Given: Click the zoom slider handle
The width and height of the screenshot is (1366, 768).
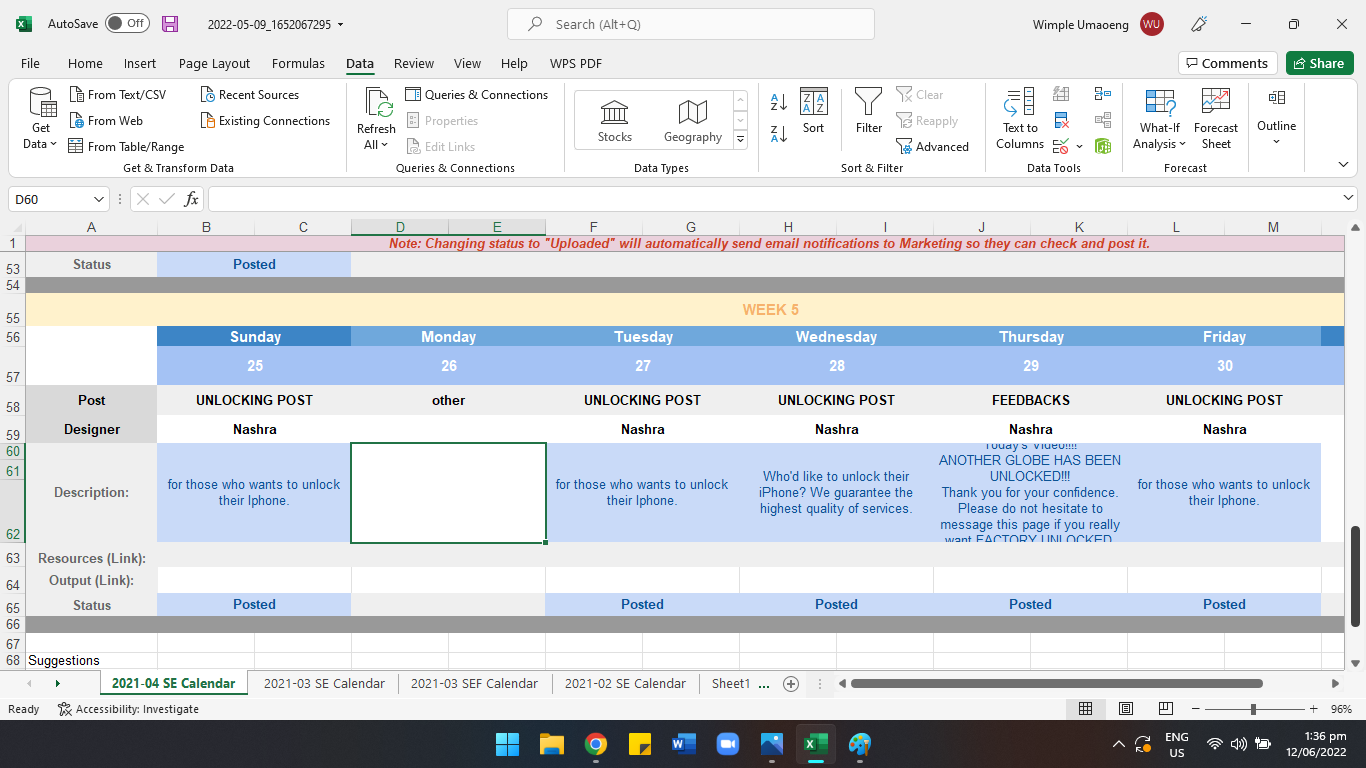Looking at the screenshot, I should coord(1253,709).
